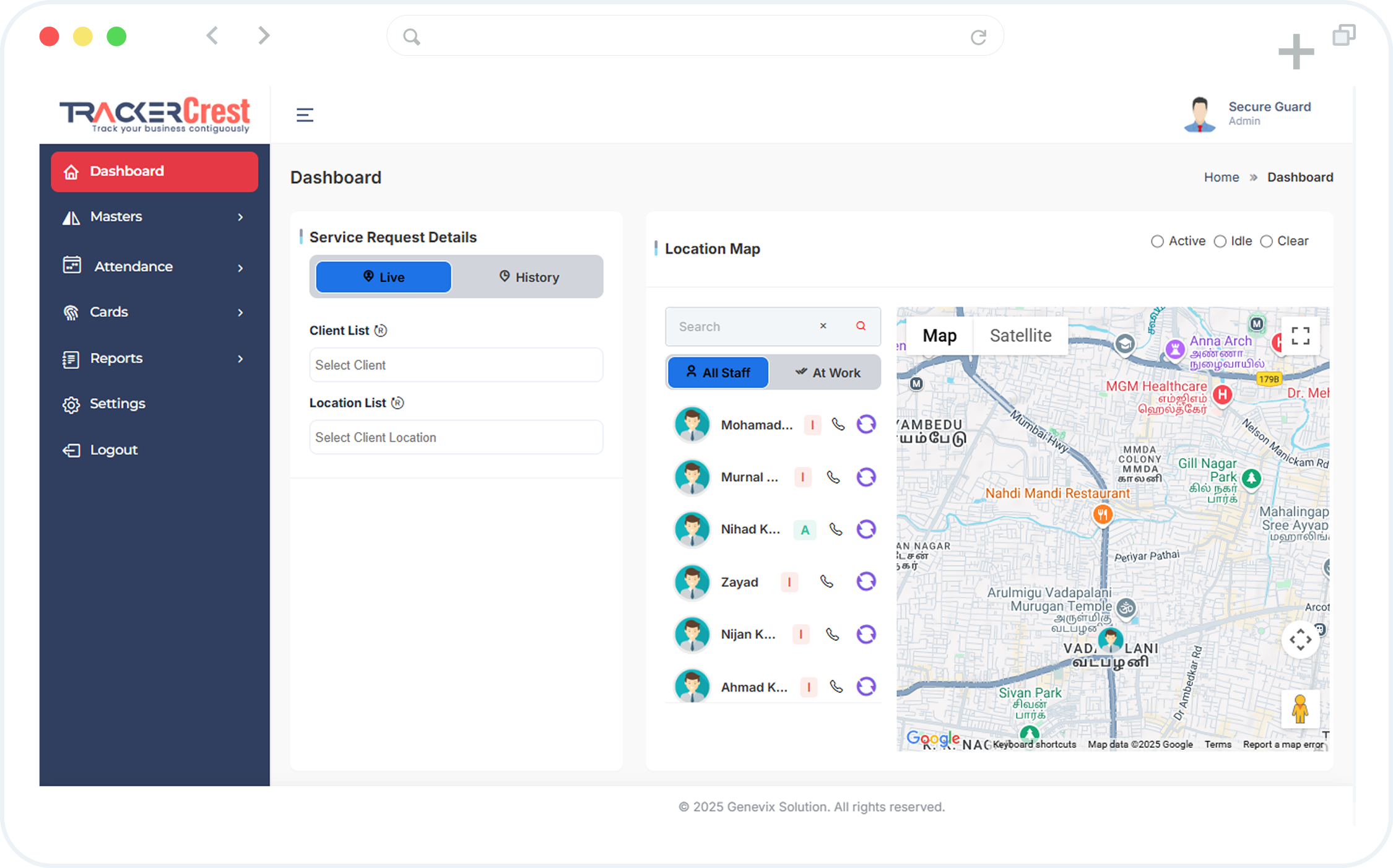The image size is (1393, 868).
Task: Open the Select Client dropdown
Action: pos(456,365)
